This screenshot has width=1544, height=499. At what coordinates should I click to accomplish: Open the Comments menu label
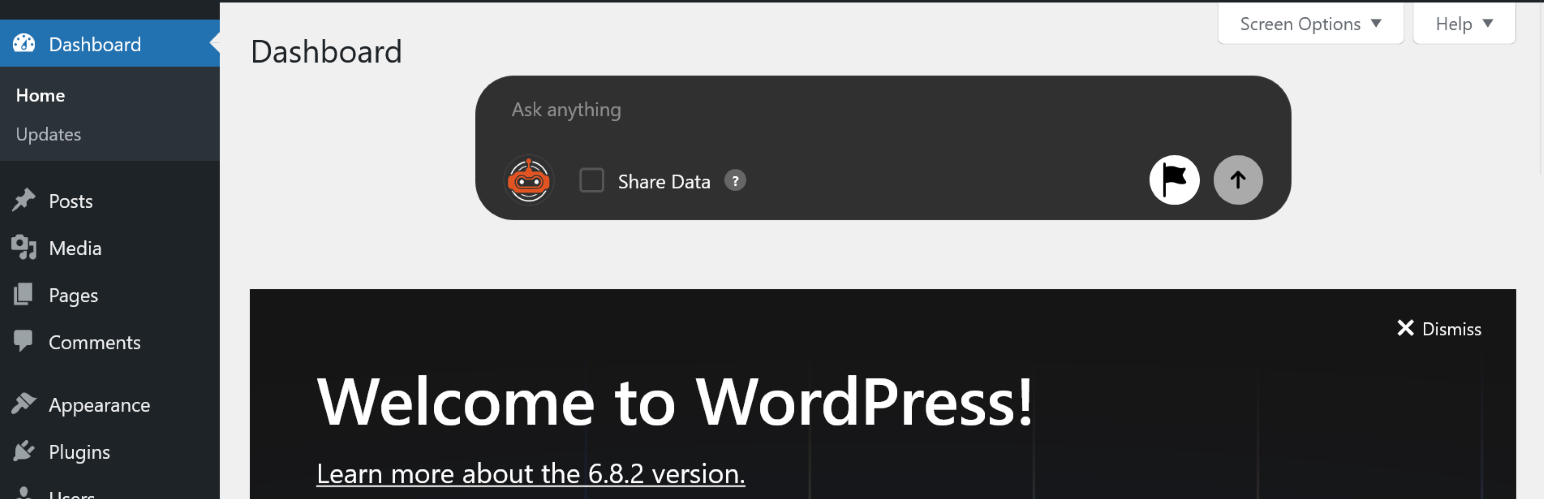[95, 342]
